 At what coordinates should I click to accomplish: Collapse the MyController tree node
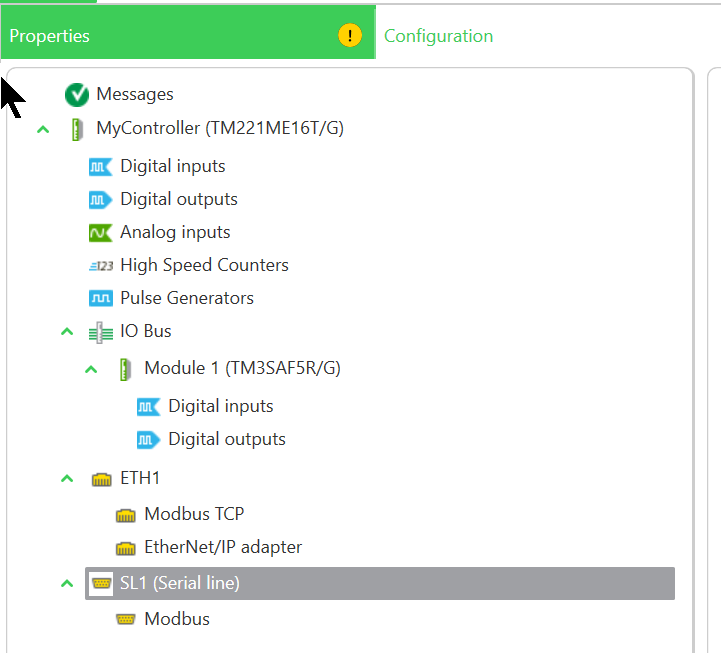point(43,129)
